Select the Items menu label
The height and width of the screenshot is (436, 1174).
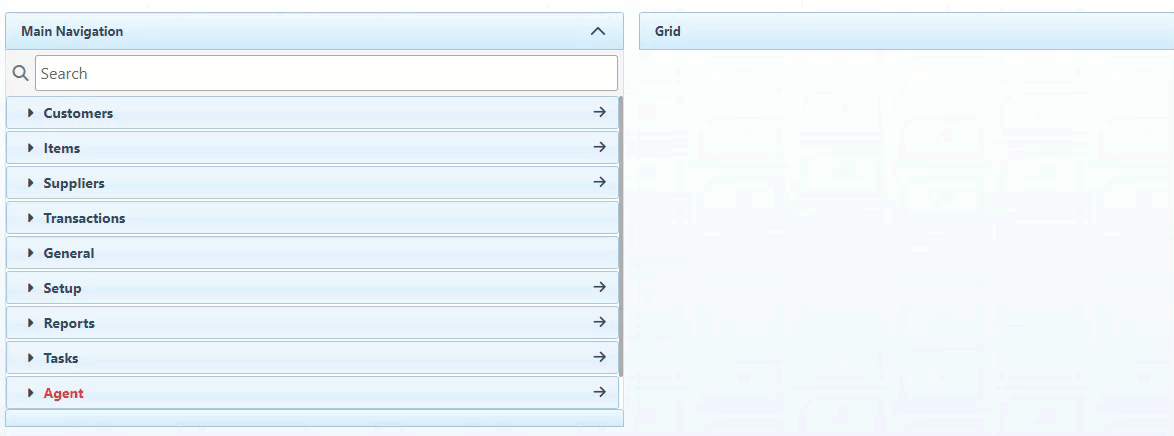(x=62, y=148)
